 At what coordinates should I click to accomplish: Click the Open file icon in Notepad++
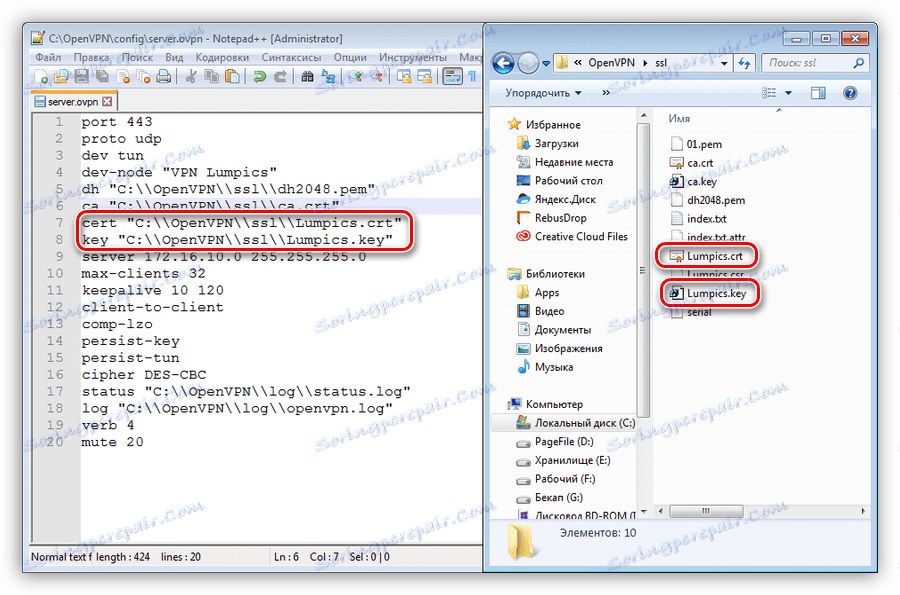click(x=61, y=77)
